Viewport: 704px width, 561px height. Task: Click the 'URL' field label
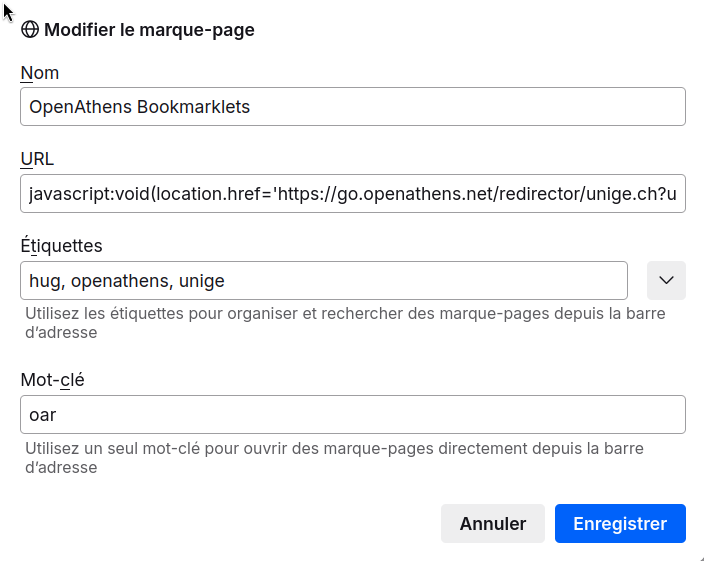[37, 159]
